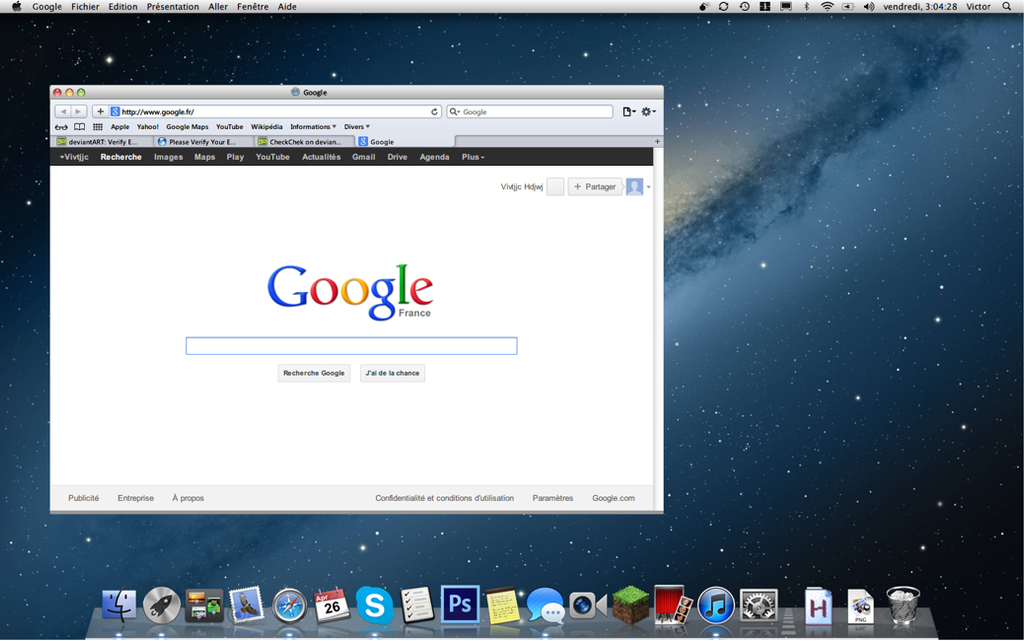Focus the Google search text box
1024x641 pixels.
351,346
